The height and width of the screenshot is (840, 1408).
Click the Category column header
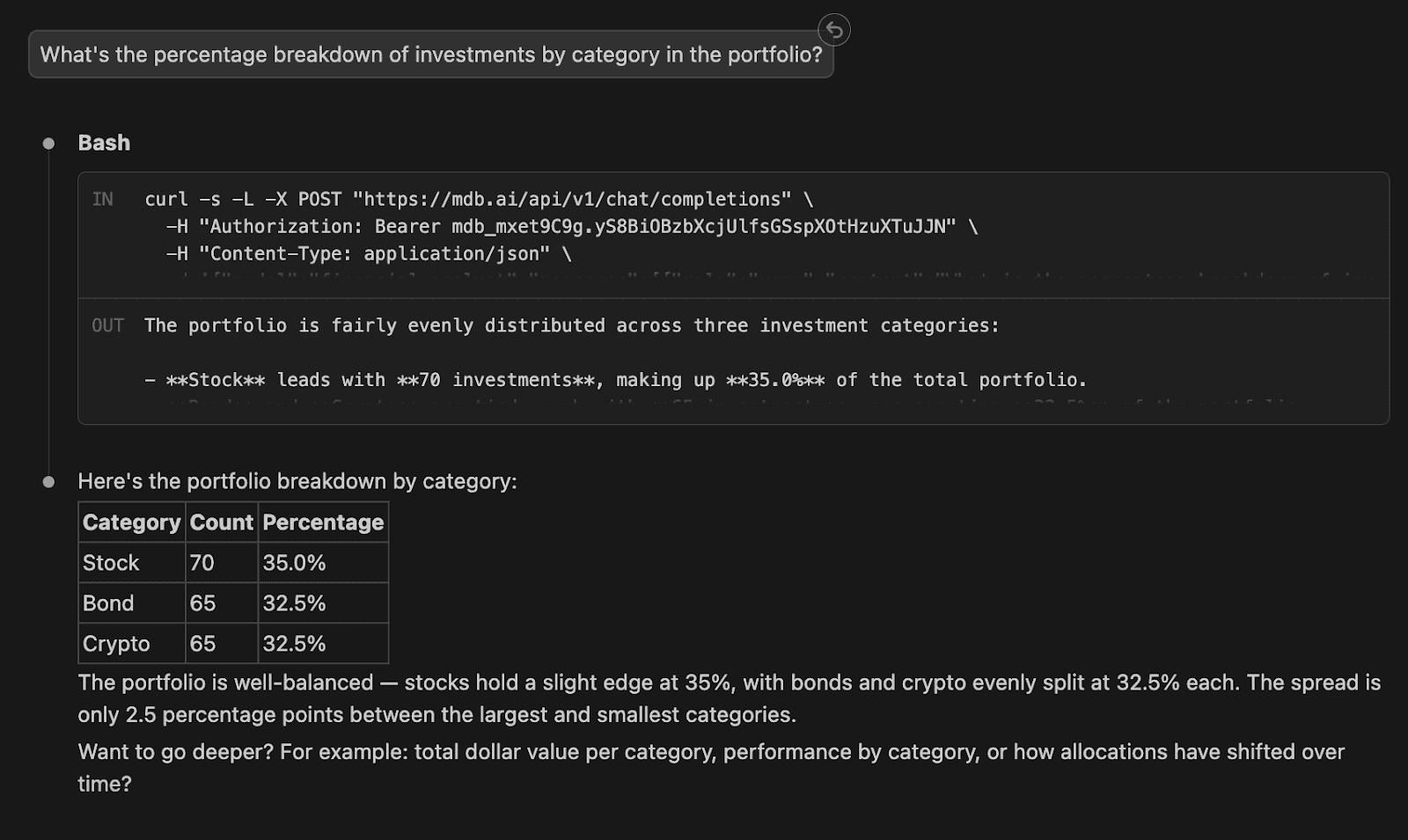(x=132, y=522)
